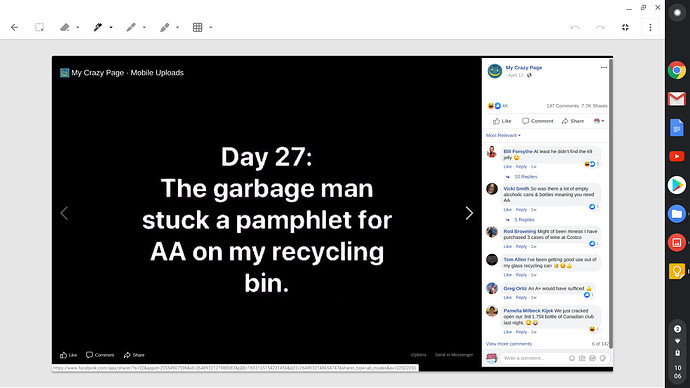Go to the next photo arrow
690x388 pixels.
(x=469, y=213)
